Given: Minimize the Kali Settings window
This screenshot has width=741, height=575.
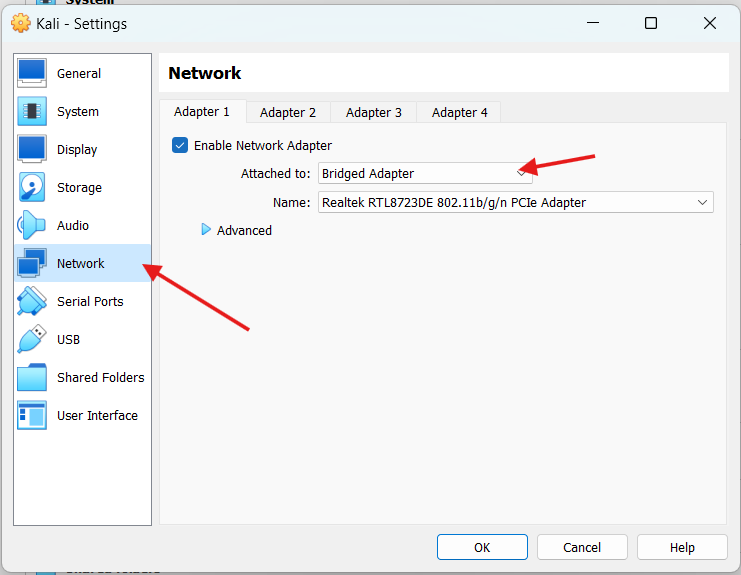Looking at the screenshot, I should [593, 23].
